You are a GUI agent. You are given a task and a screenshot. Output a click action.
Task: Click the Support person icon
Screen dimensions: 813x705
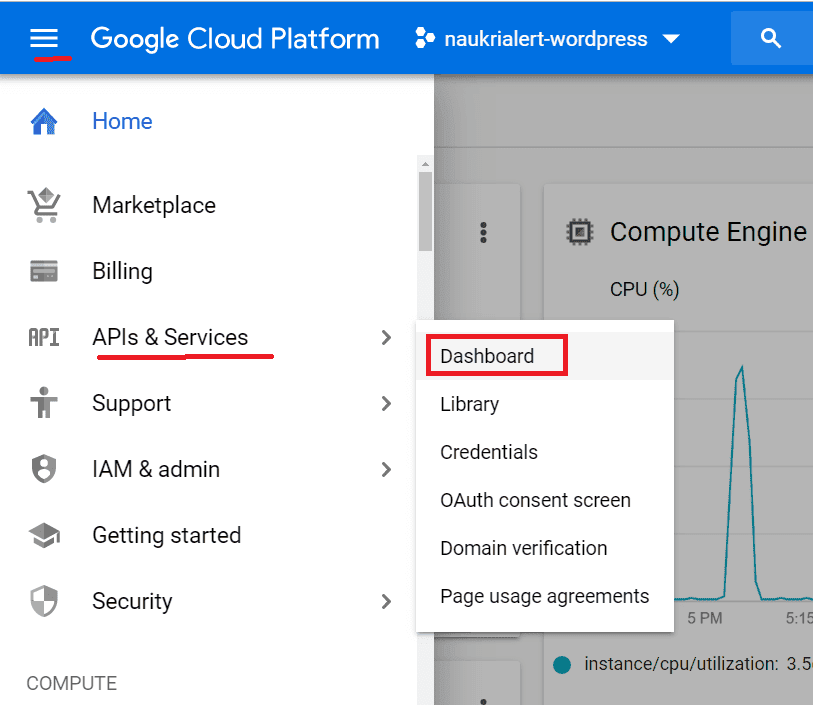pyautogui.click(x=44, y=404)
